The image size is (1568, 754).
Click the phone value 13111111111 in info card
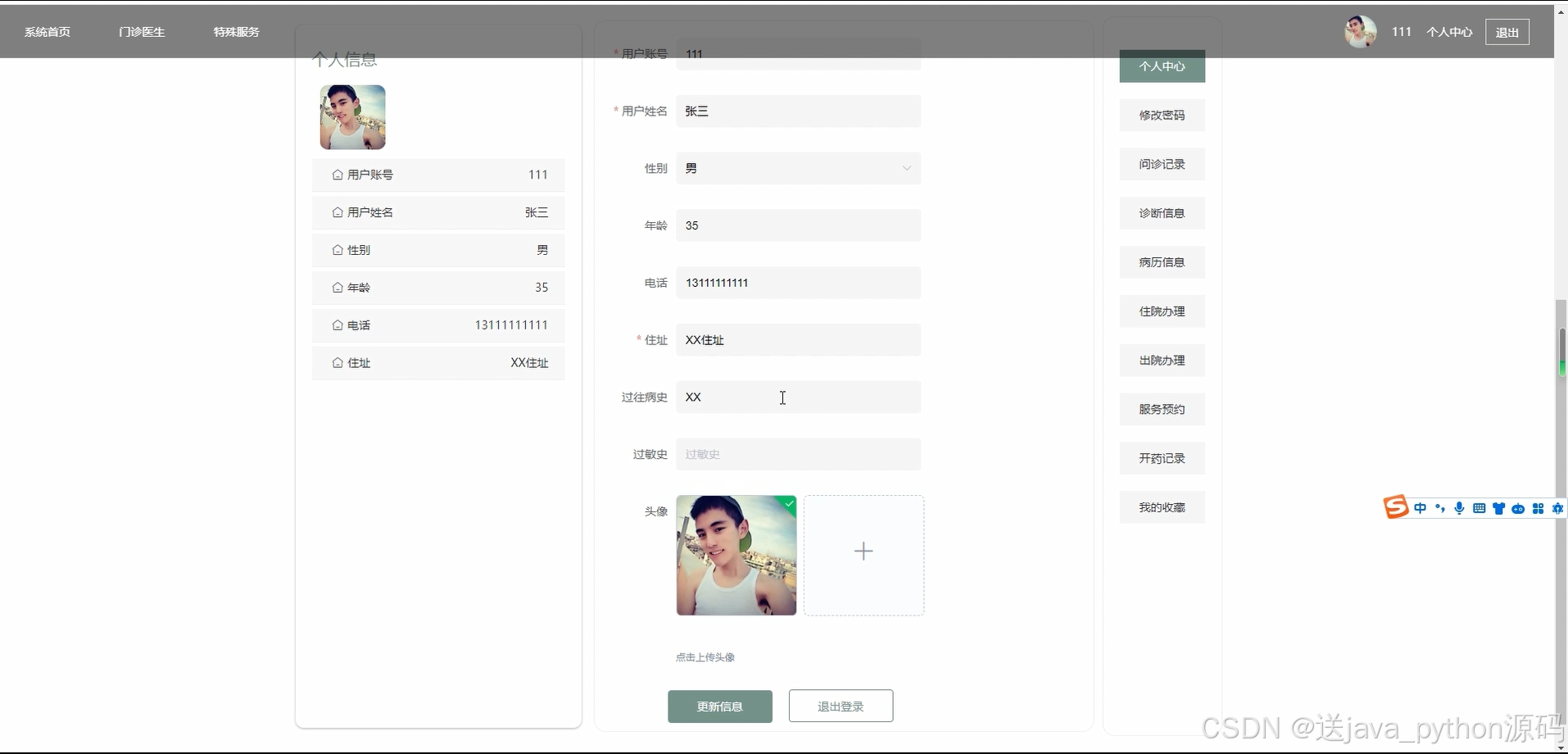[x=511, y=325]
